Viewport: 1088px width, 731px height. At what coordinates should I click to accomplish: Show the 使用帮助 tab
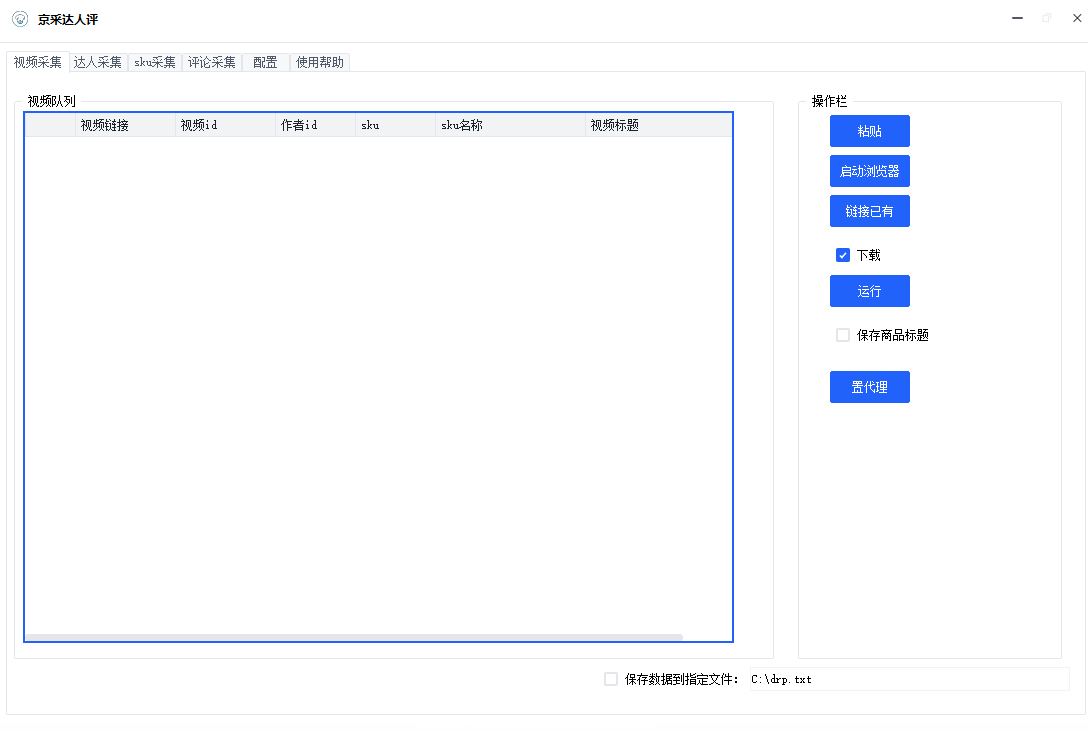320,62
